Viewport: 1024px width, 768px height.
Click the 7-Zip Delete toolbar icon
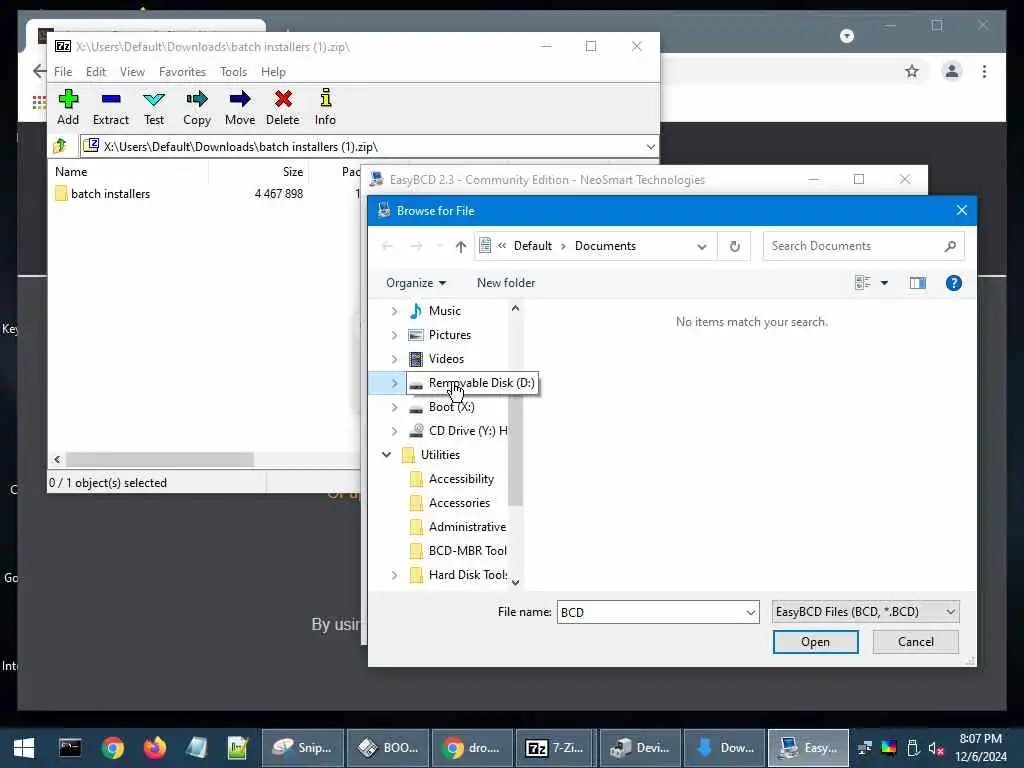click(x=283, y=107)
